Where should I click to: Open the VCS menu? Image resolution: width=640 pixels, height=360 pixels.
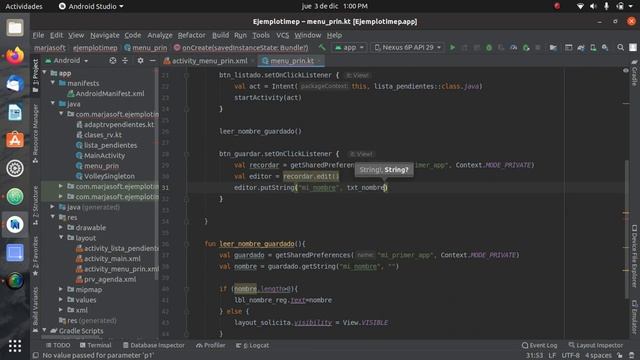pos(282,35)
